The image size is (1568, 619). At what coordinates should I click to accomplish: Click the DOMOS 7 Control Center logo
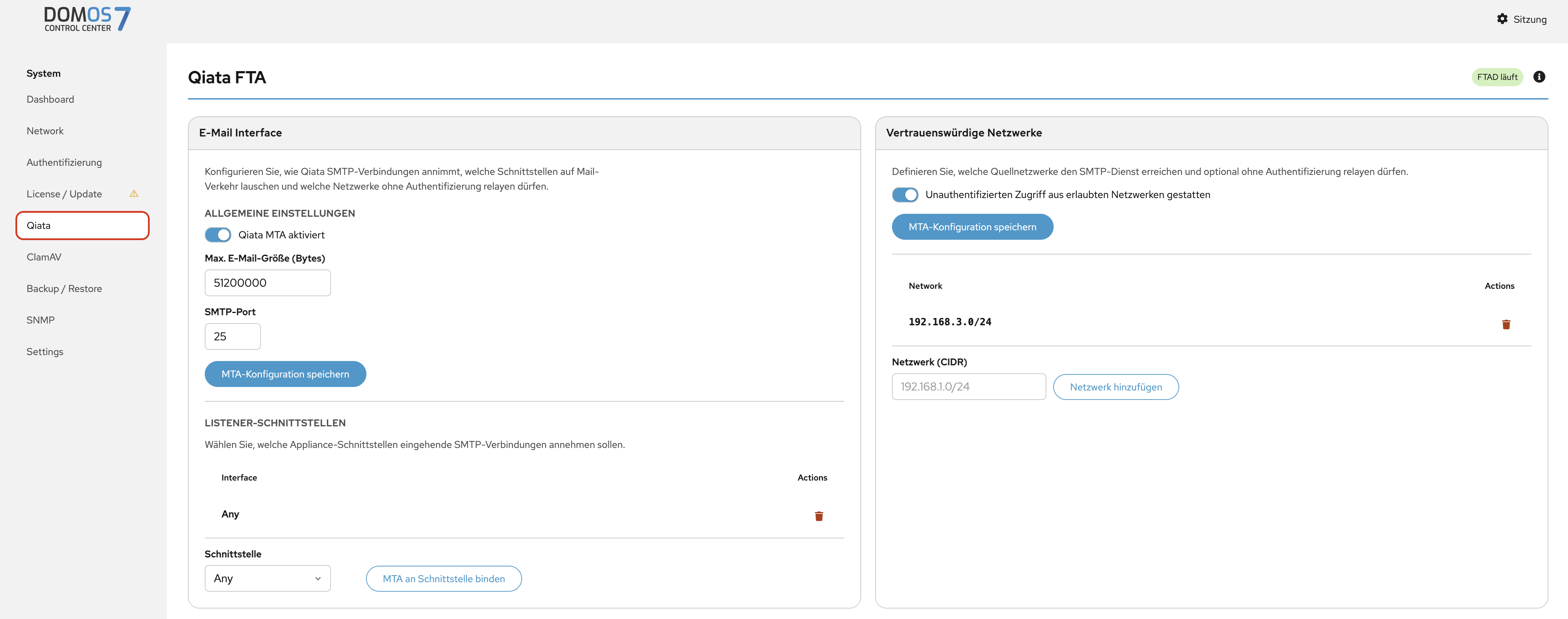pos(87,19)
